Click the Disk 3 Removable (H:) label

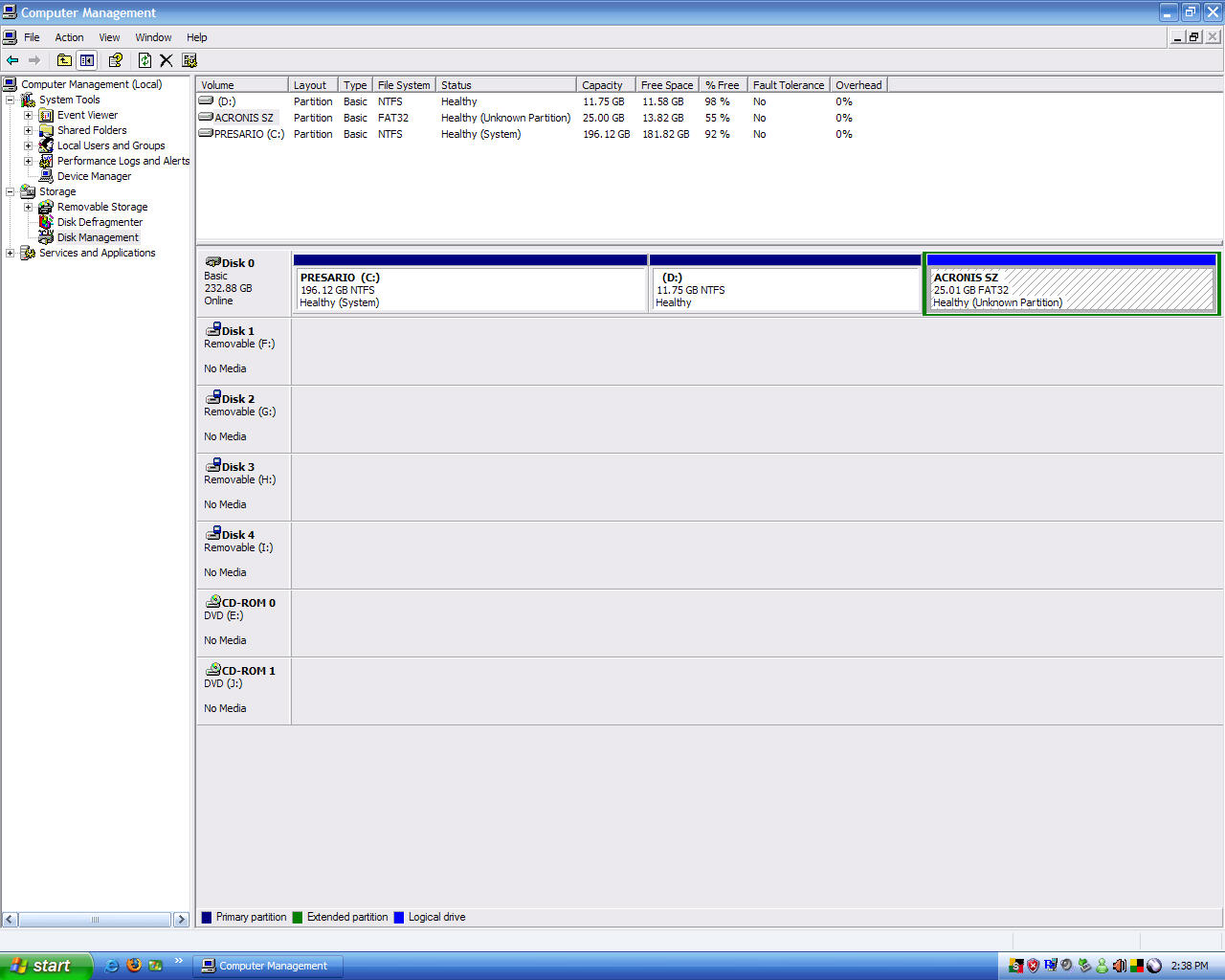[x=244, y=487]
